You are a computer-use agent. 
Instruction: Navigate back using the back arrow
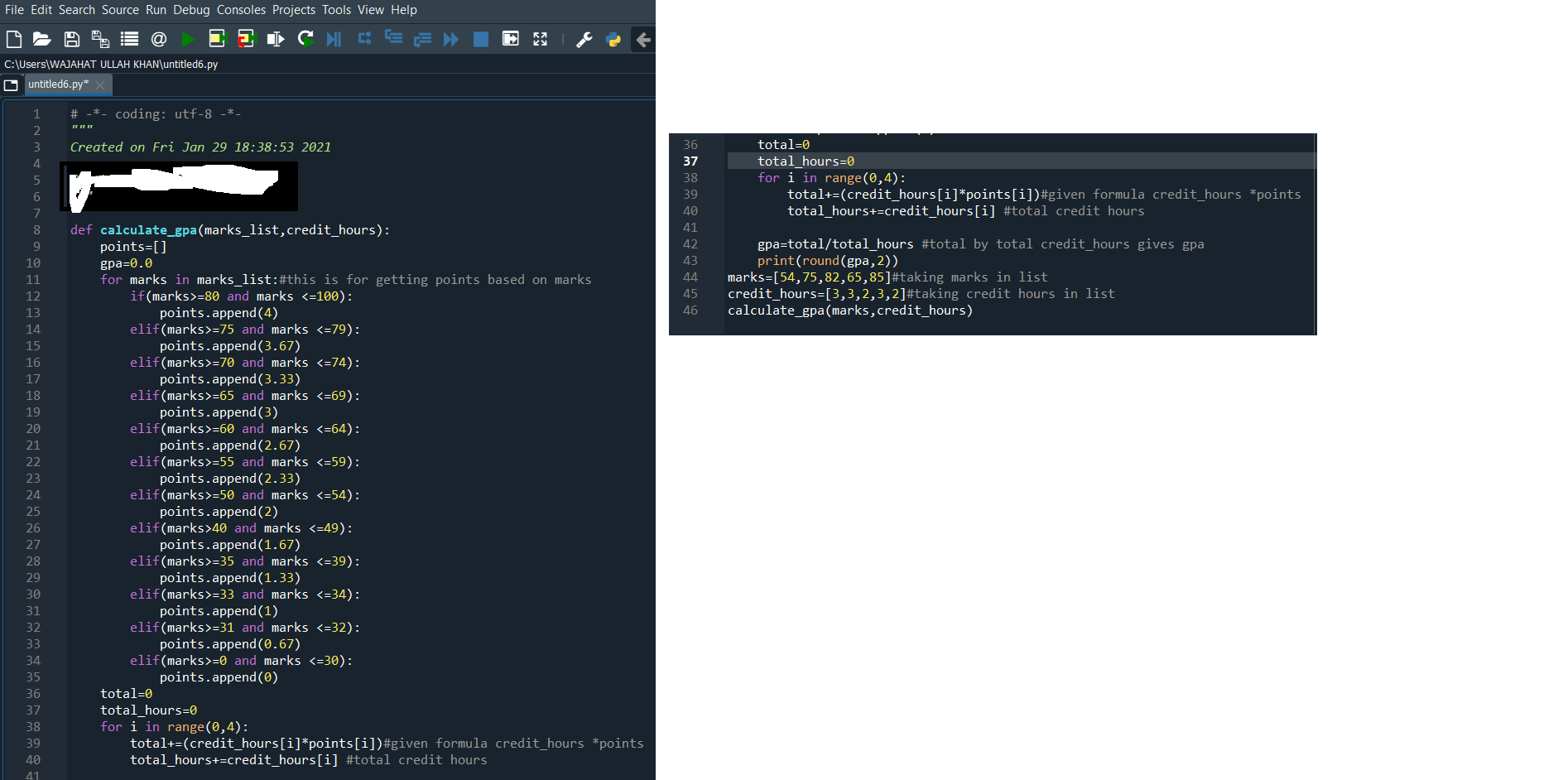(x=643, y=39)
